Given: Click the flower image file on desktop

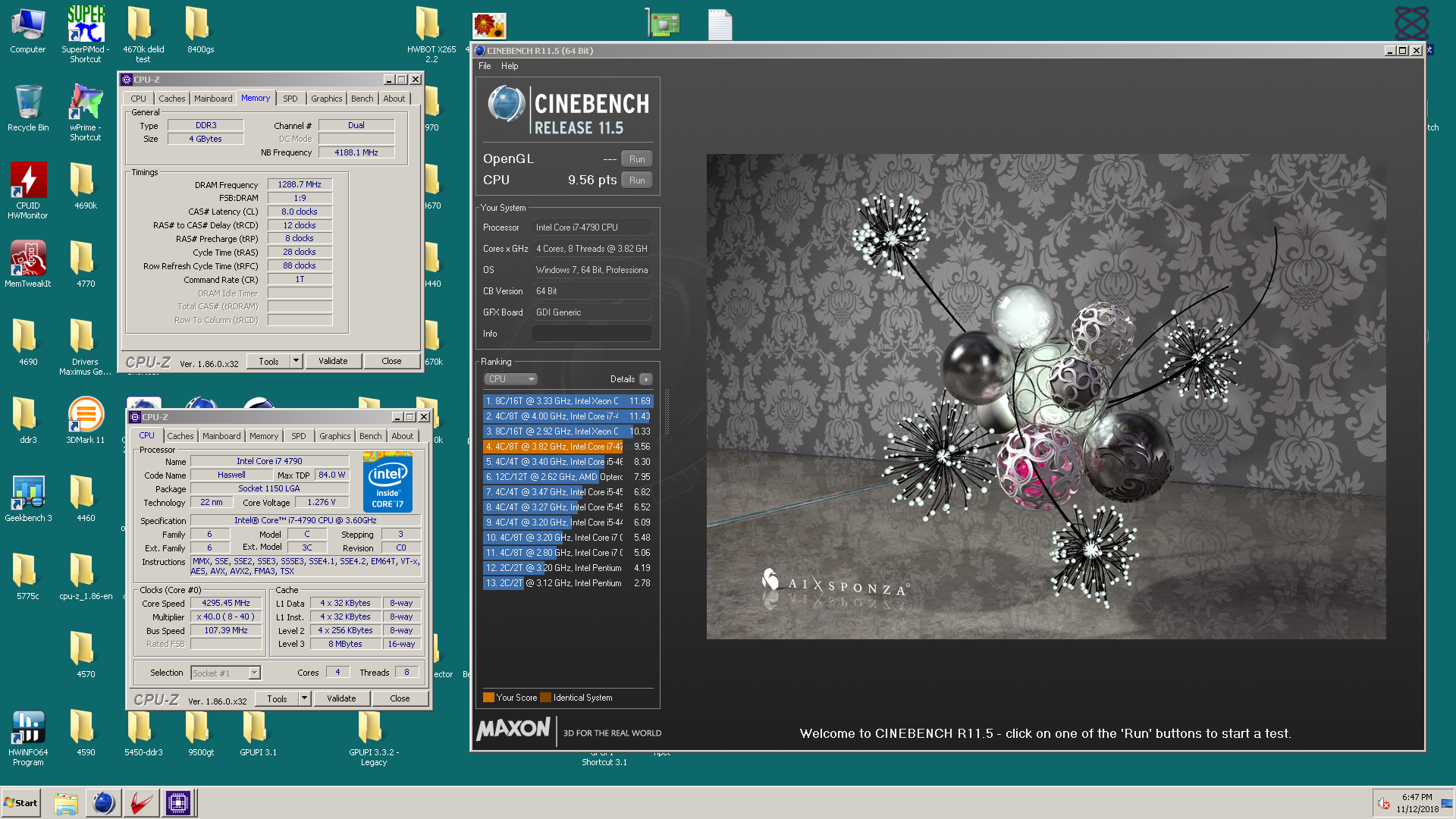Looking at the screenshot, I should pos(489,25).
